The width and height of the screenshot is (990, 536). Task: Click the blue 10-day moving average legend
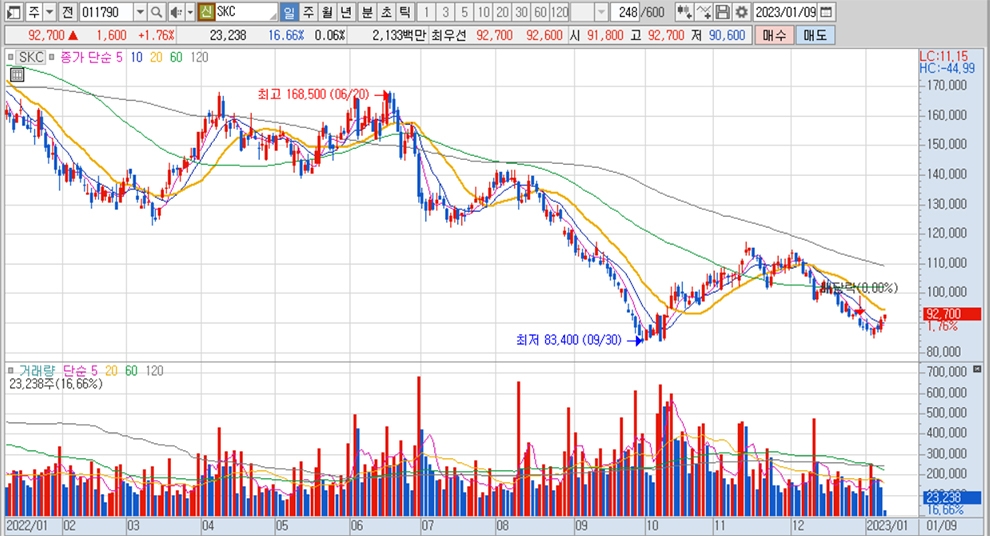point(136,57)
